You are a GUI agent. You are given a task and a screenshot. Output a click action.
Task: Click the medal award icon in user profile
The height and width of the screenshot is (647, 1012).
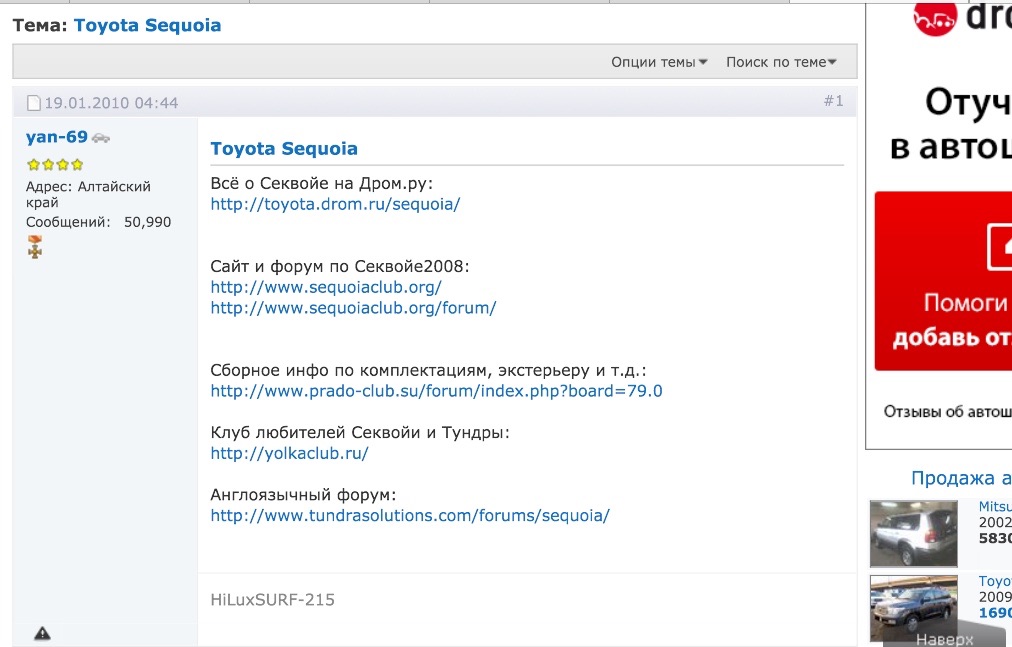click(x=35, y=247)
